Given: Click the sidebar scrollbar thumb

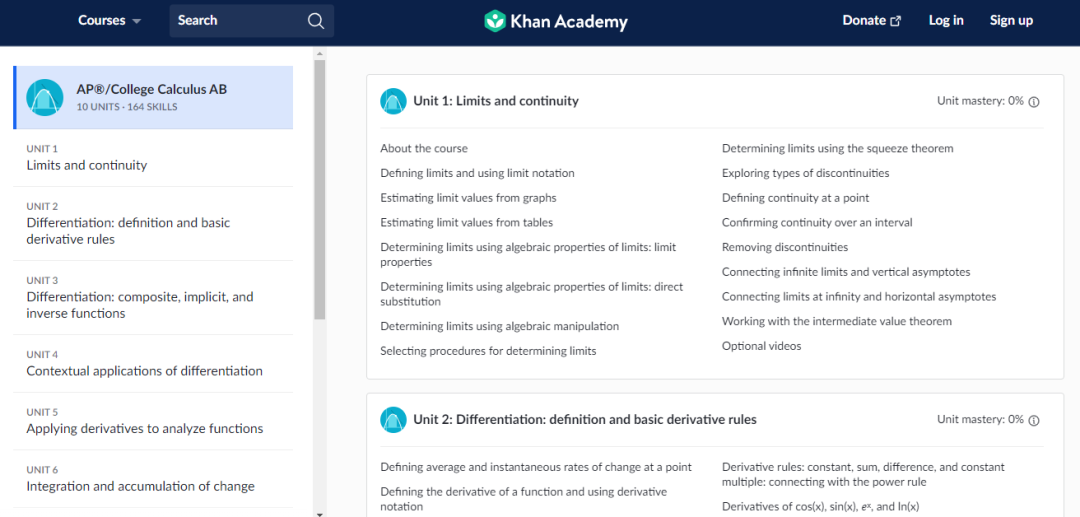Looking at the screenshot, I should pos(319,189).
